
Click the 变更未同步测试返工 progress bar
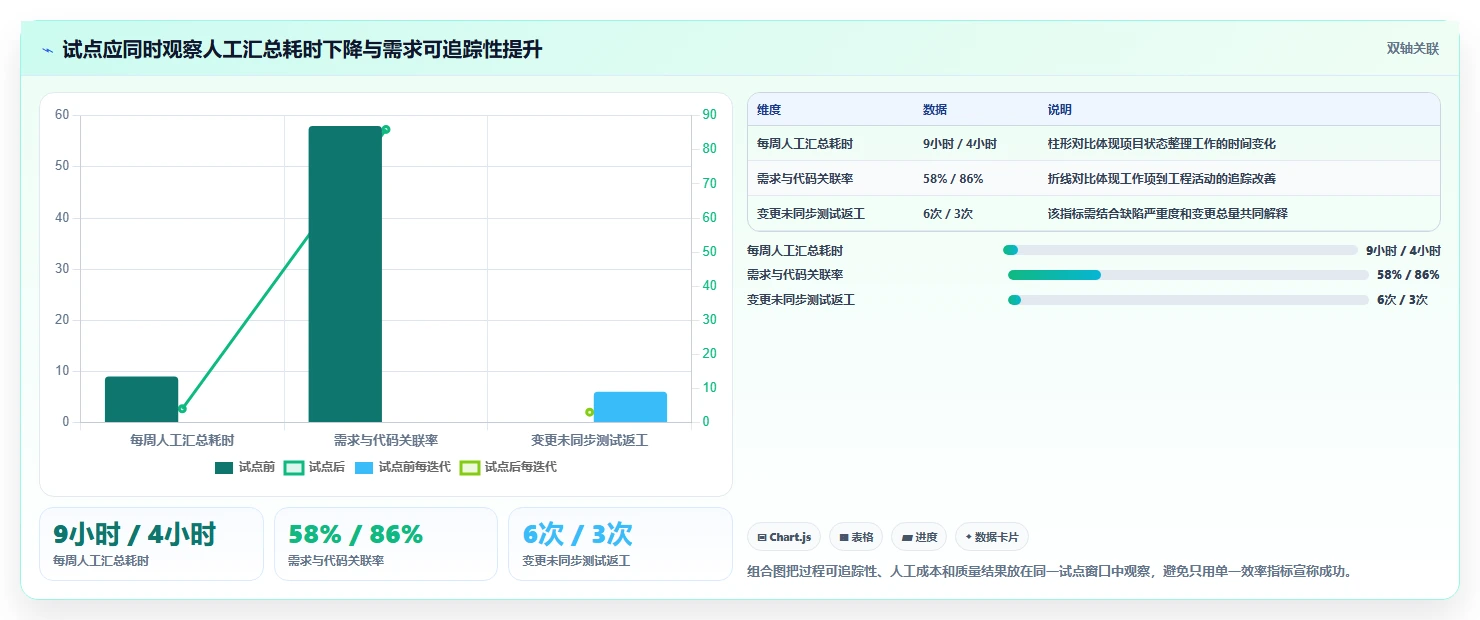(1188, 300)
